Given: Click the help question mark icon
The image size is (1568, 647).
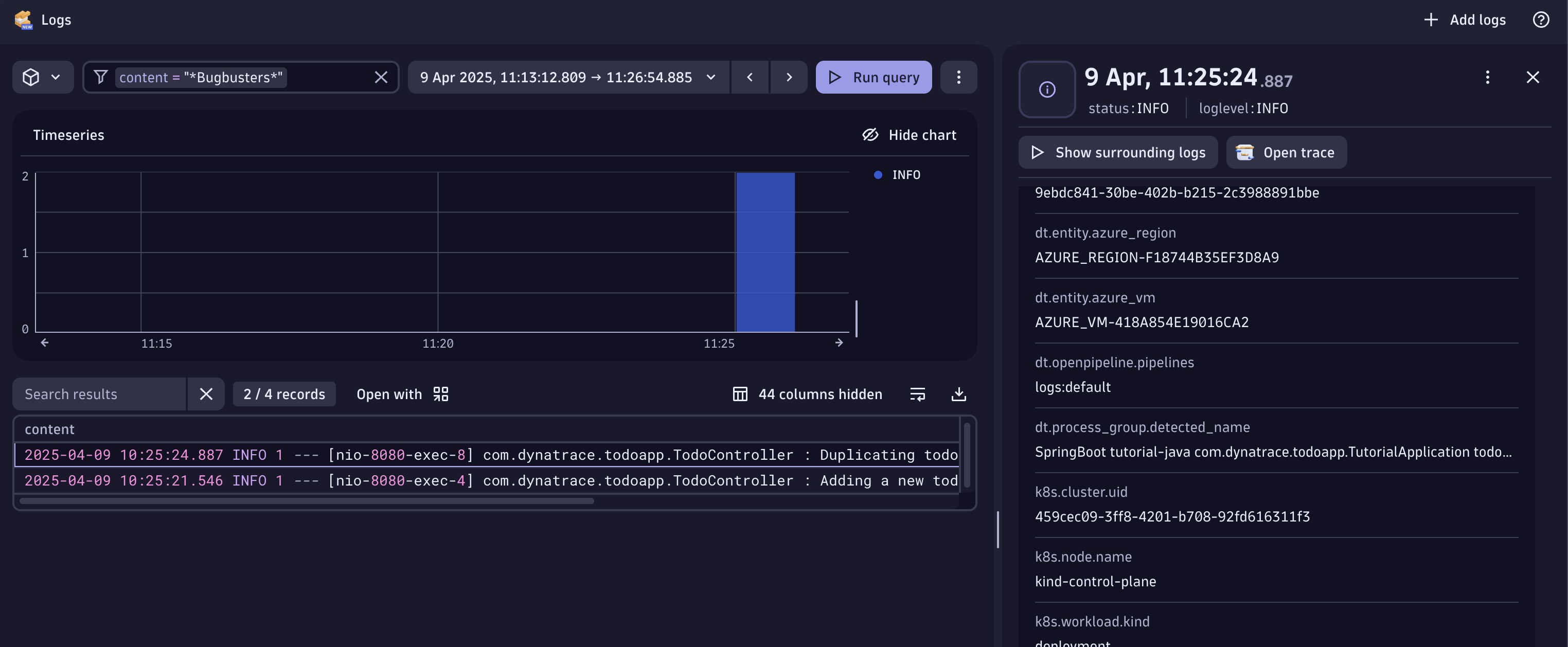Looking at the screenshot, I should point(1540,20).
